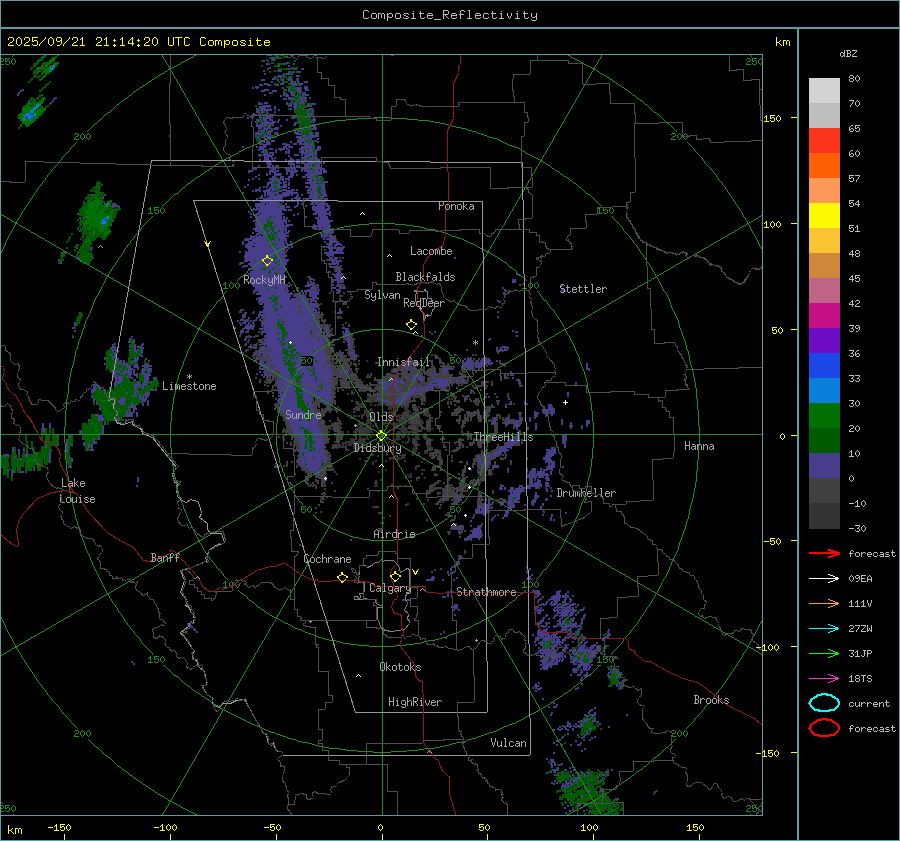Select the yellow diamond marker by RedDeer
Screen dimensions: 900x841
(x=411, y=325)
